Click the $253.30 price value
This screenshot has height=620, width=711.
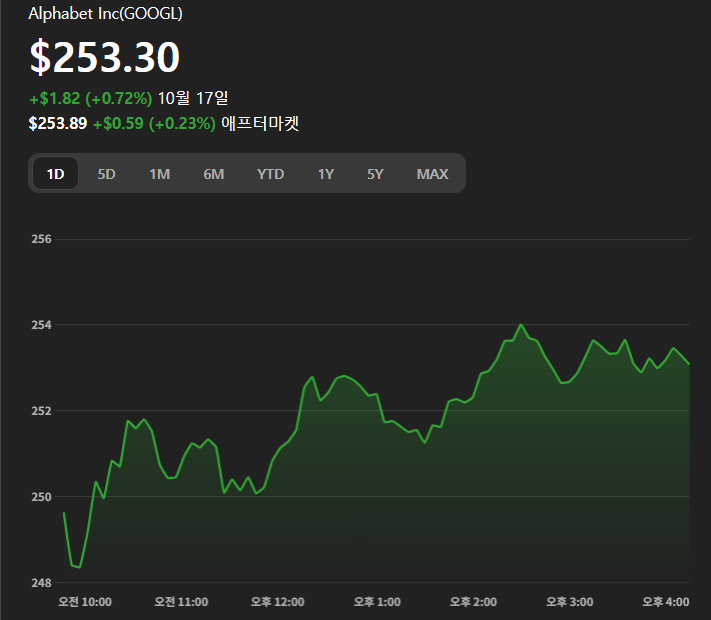coord(105,57)
